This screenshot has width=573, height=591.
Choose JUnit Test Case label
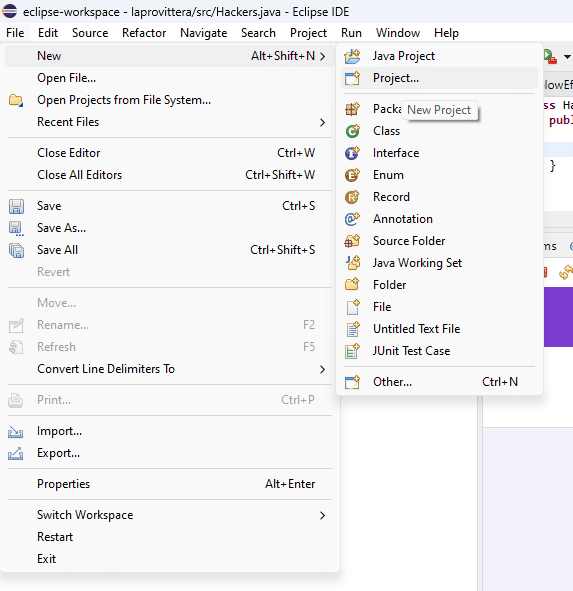[x=411, y=351]
